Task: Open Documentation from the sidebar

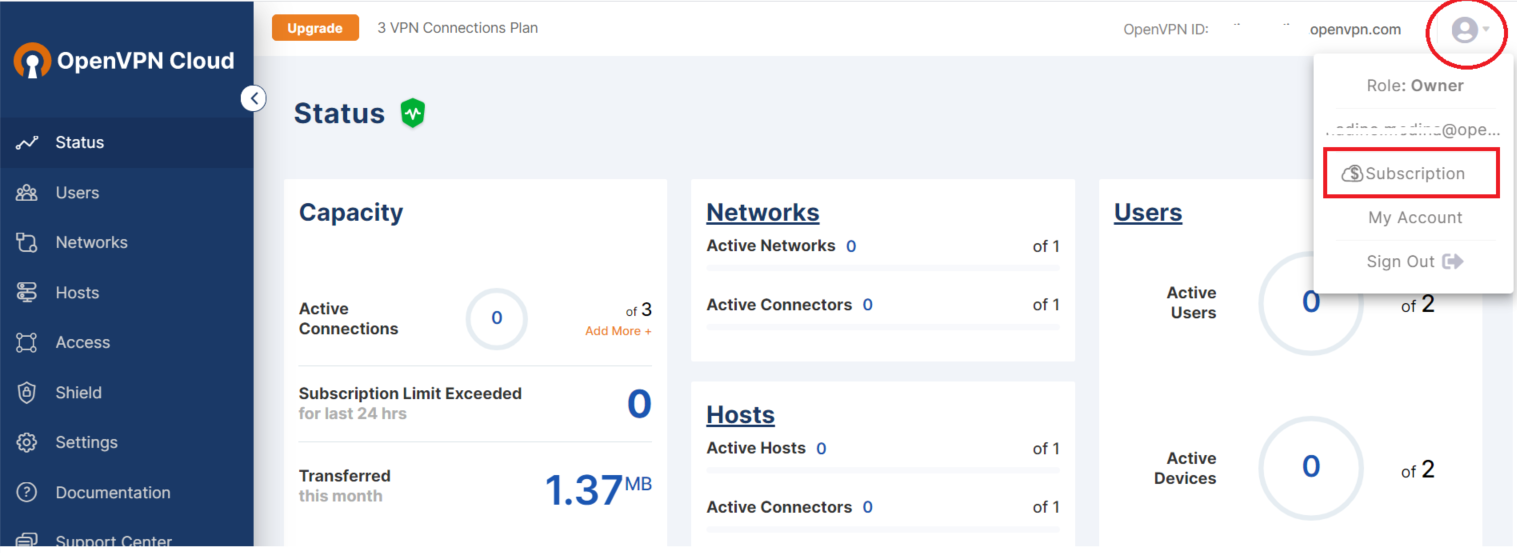Action: [127, 492]
